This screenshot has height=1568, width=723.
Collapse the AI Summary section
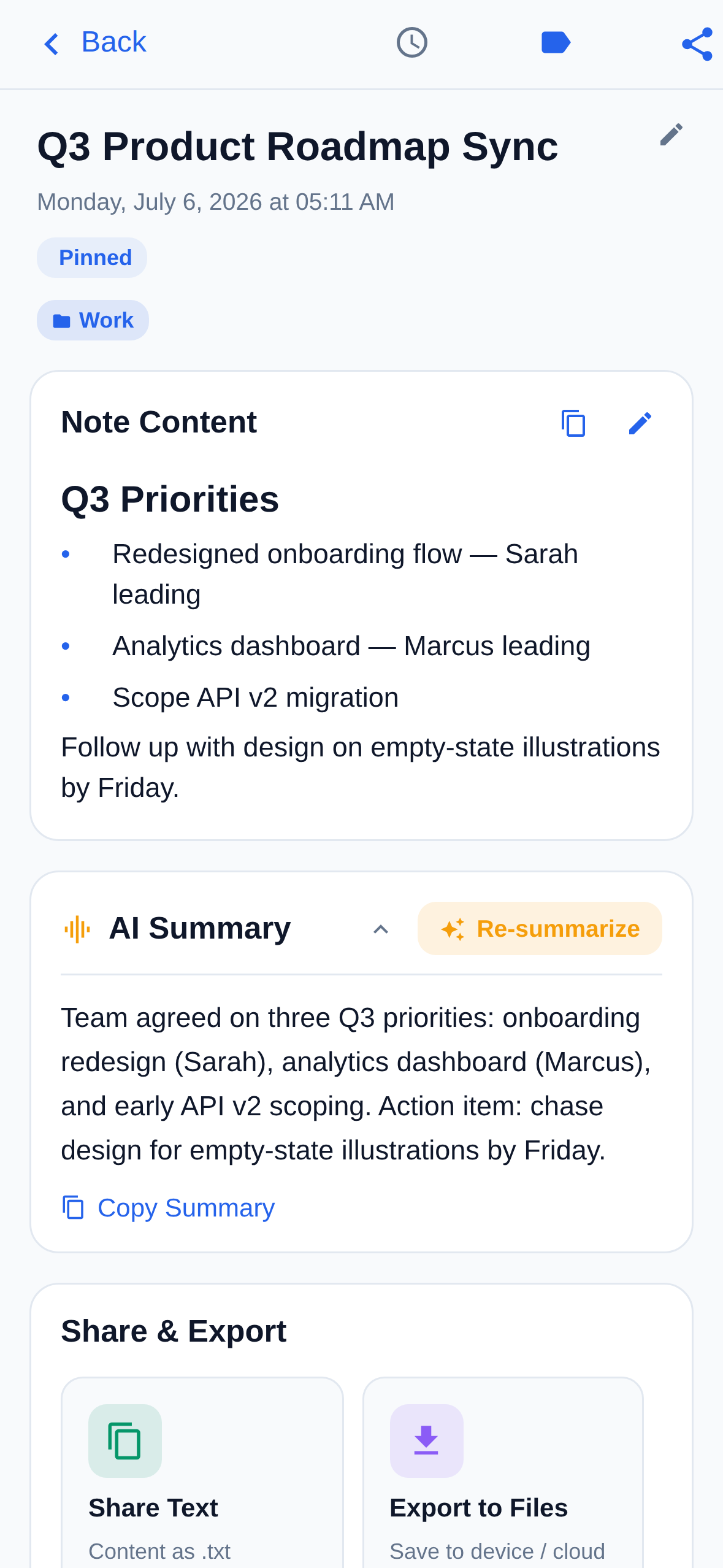[x=381, y=929]
